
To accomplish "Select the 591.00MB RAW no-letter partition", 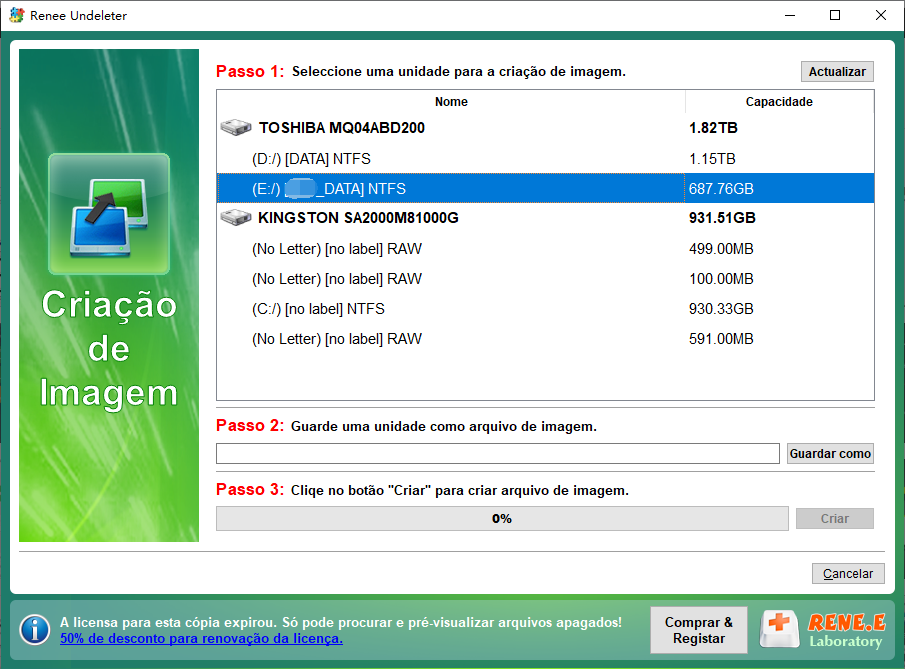I will click(x=545, y=339).
